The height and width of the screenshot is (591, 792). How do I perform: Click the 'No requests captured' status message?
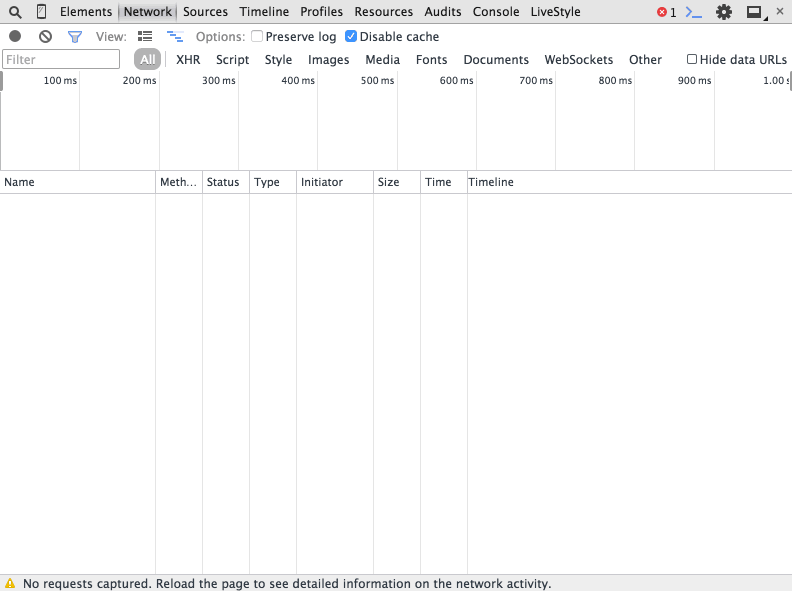287,583
